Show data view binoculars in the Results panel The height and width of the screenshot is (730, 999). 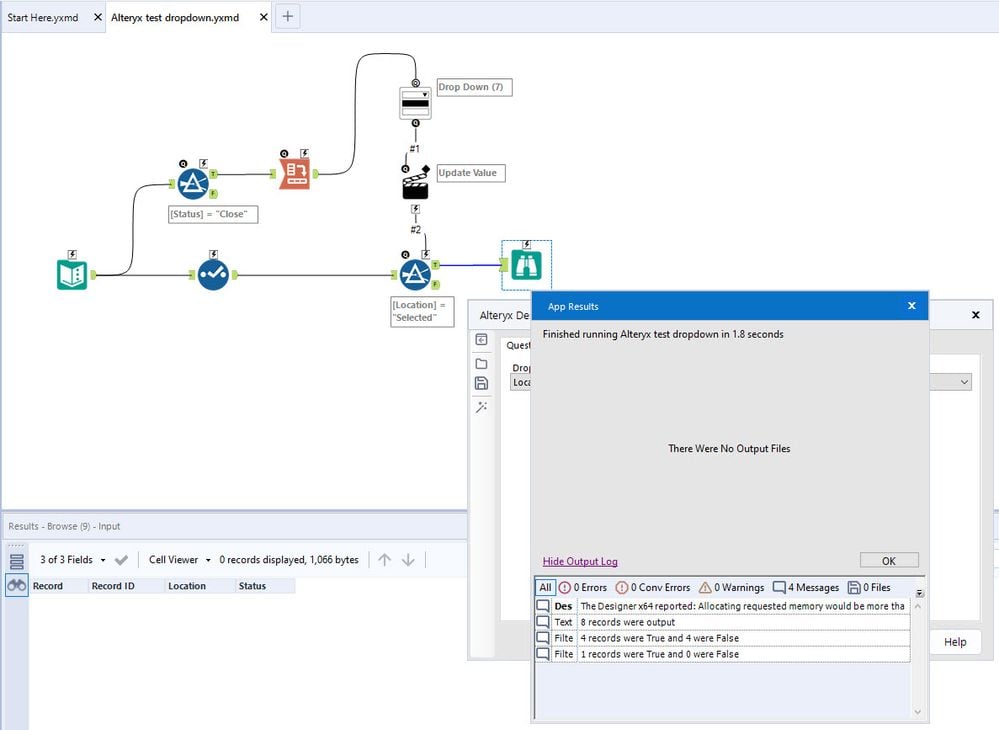[x=17, y=585]
